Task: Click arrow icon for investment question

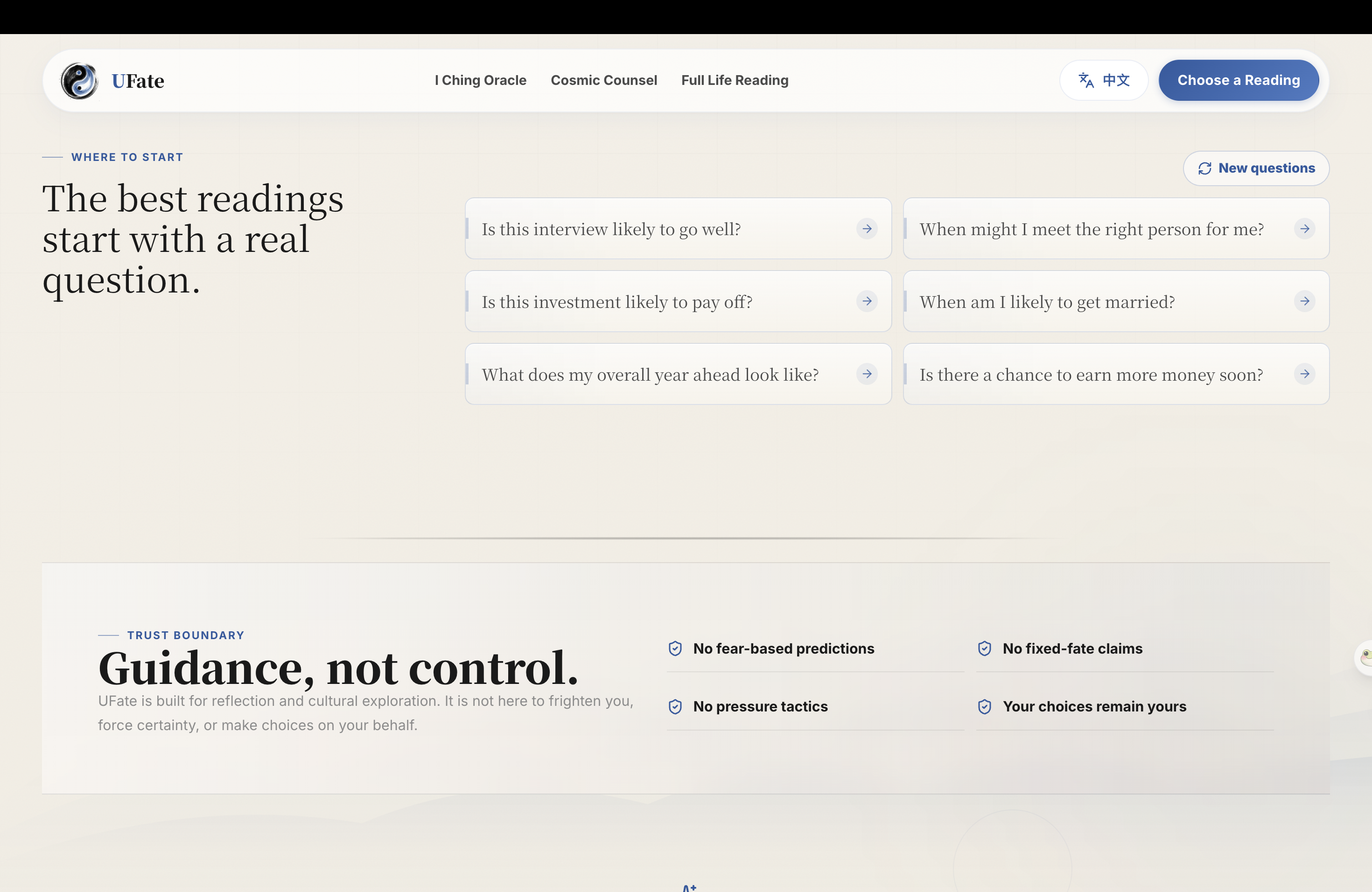Action: point(867,301)
